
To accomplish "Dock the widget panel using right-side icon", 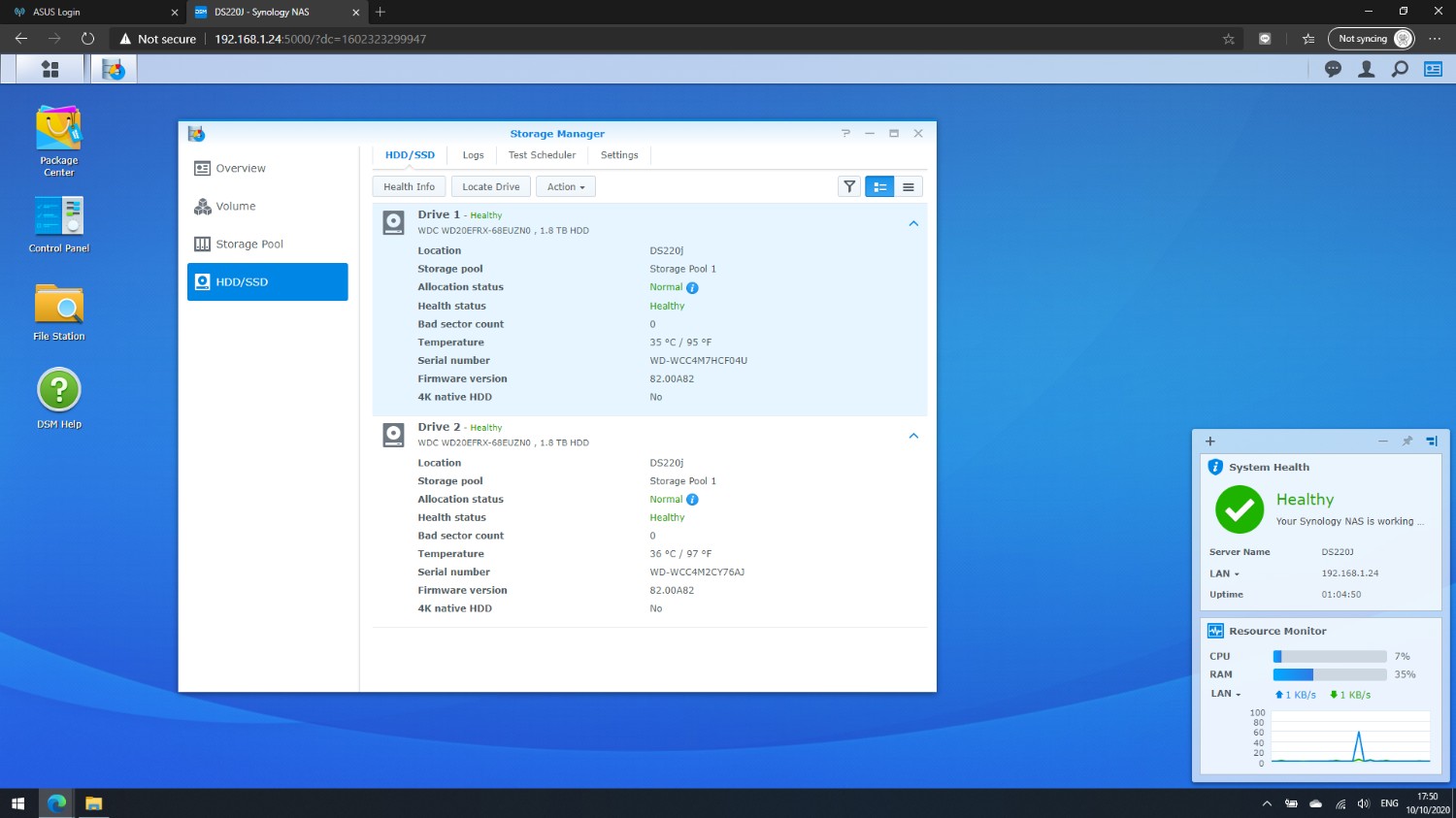I will pos(1431,441).
